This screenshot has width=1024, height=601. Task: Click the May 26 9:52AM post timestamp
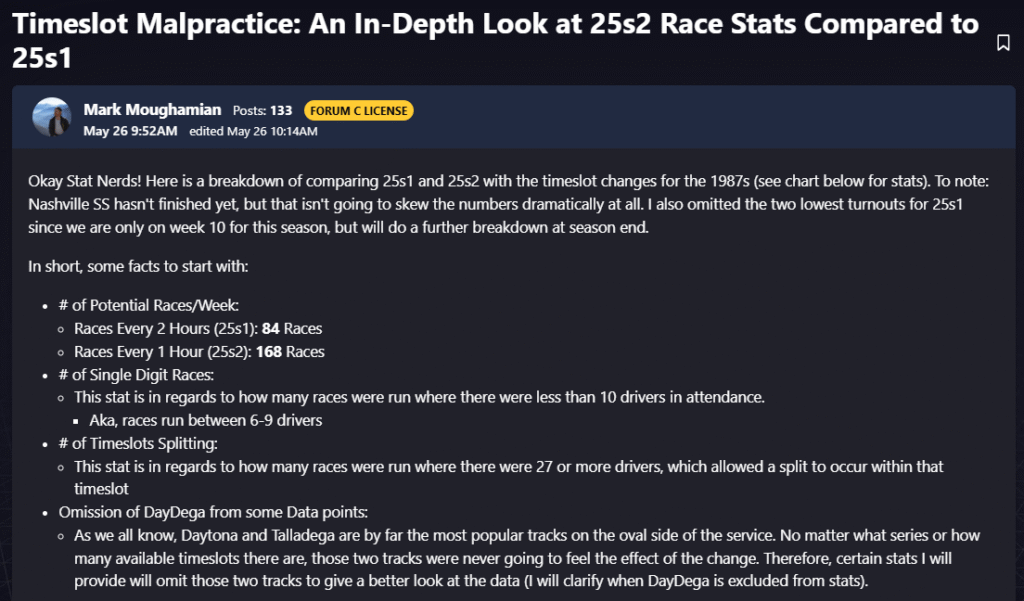(131, 131)
